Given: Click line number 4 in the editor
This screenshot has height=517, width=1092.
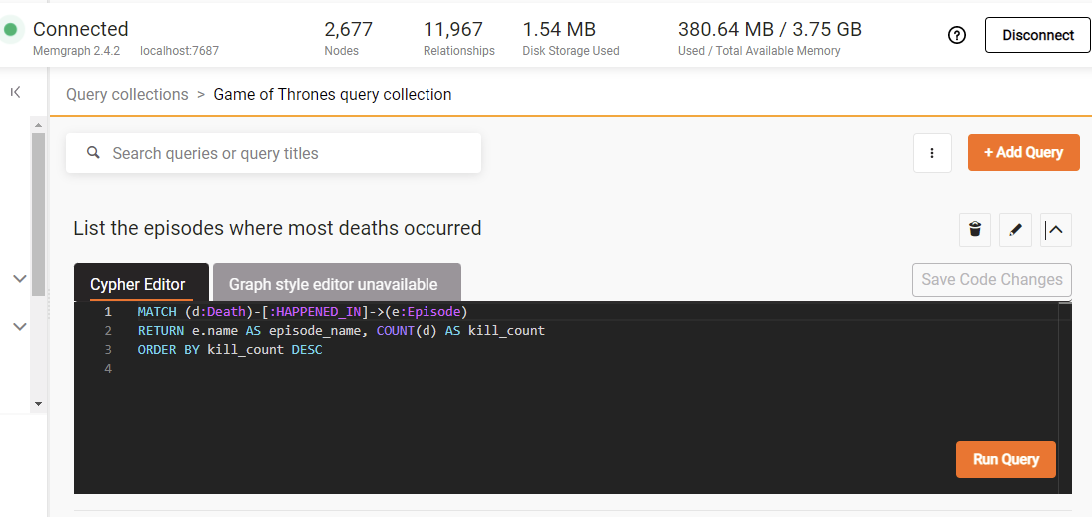Looking at the screenshot, I should click(107, 368).
